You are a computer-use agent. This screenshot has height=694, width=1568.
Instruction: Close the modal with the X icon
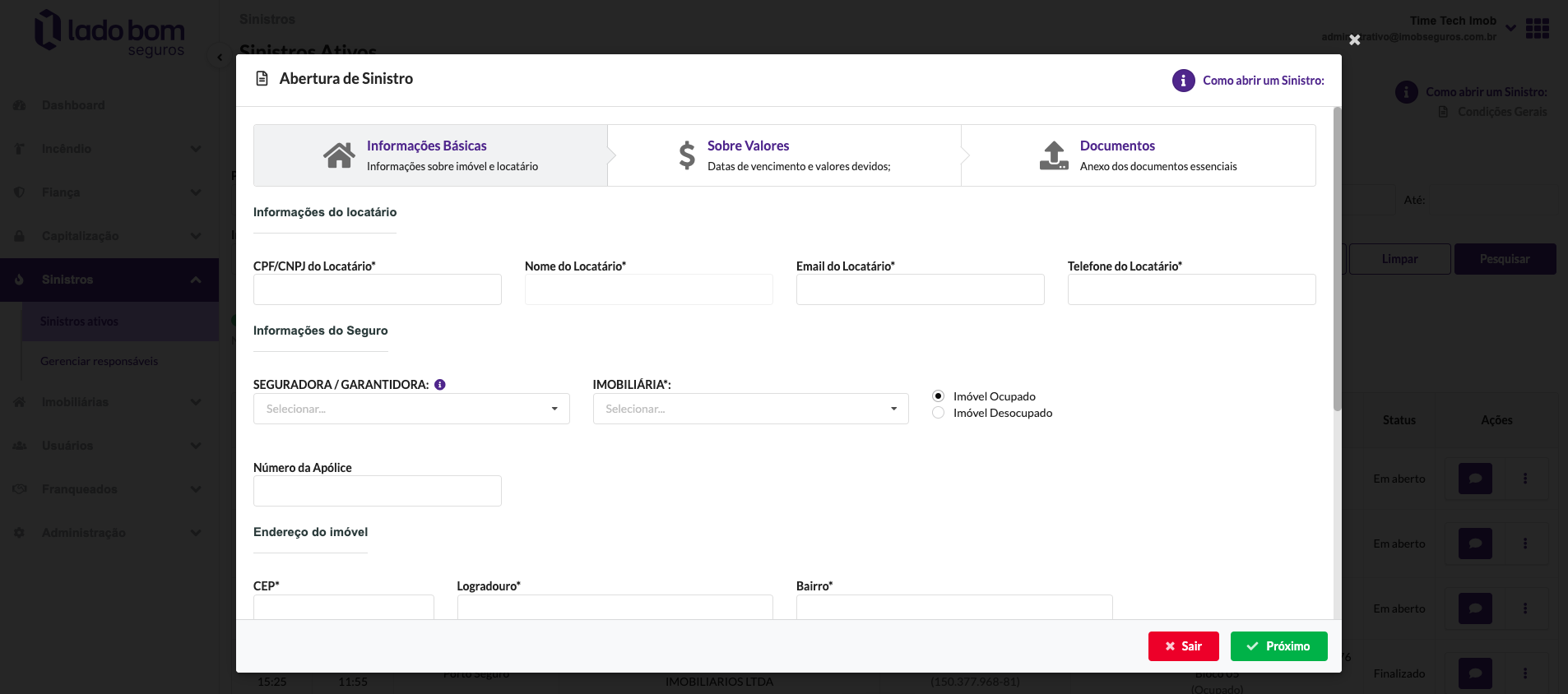pos(1354,39)
